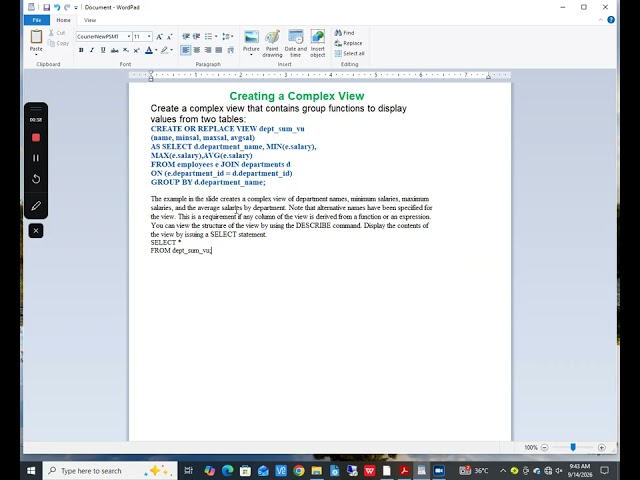
Task: Click the first-line indent marker on ruler
Action: click(151, 73)
